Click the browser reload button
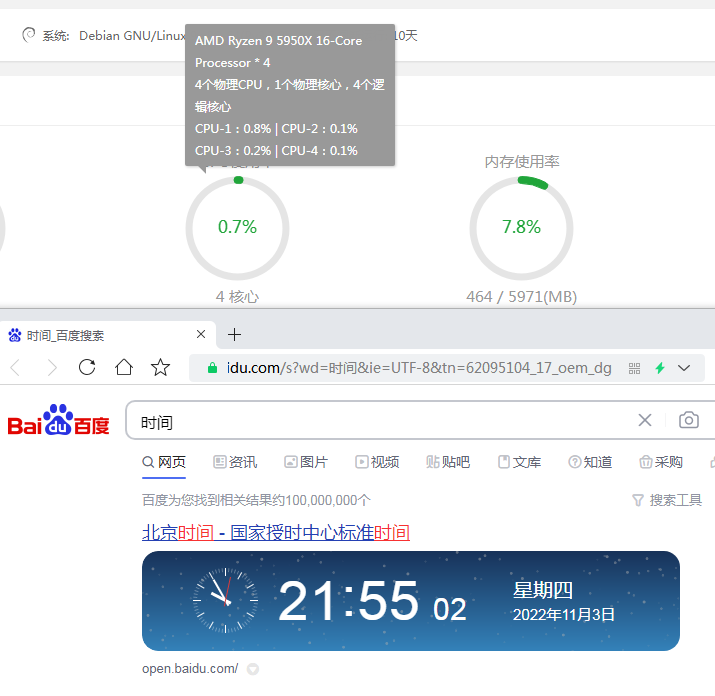715x696 pixels. (x=87, y=368)
